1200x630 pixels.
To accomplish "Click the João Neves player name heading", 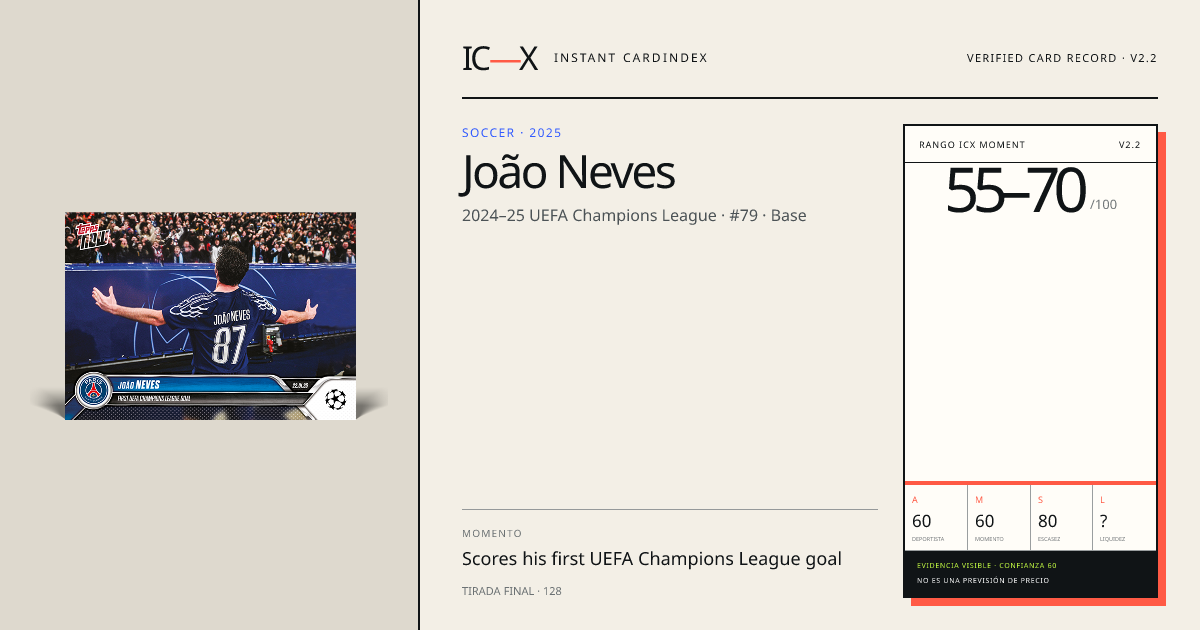I will click(x=568, y=173).
